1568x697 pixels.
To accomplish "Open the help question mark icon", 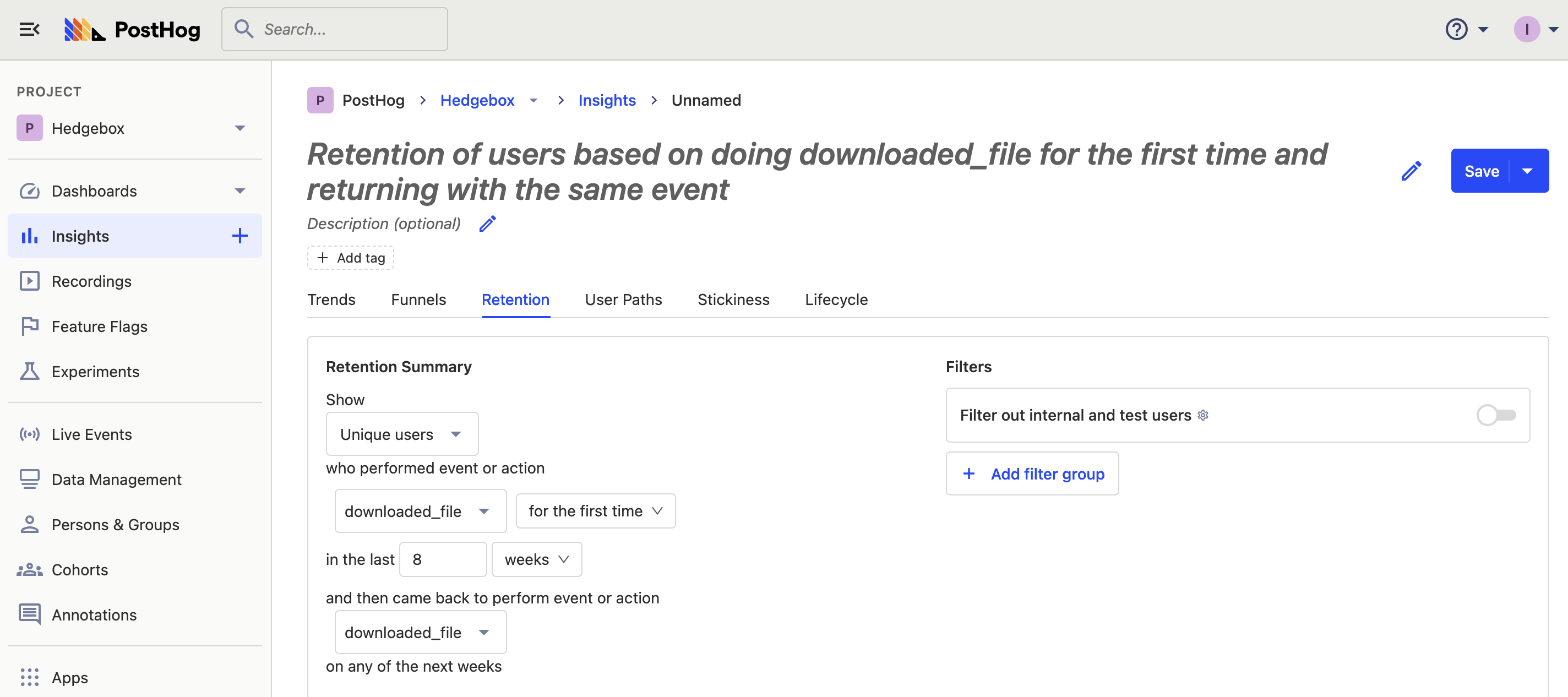I will (1457, 29).
